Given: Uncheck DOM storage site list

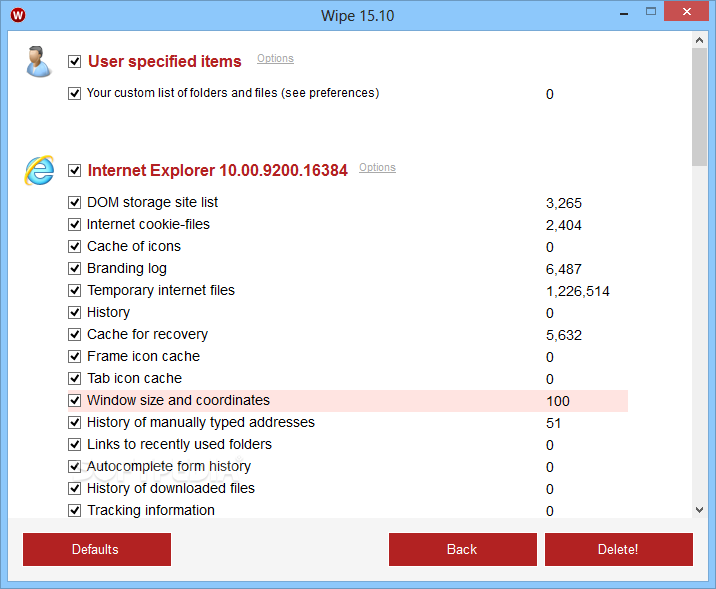Looking at the screenshot, I should click(x=74, y=202).
